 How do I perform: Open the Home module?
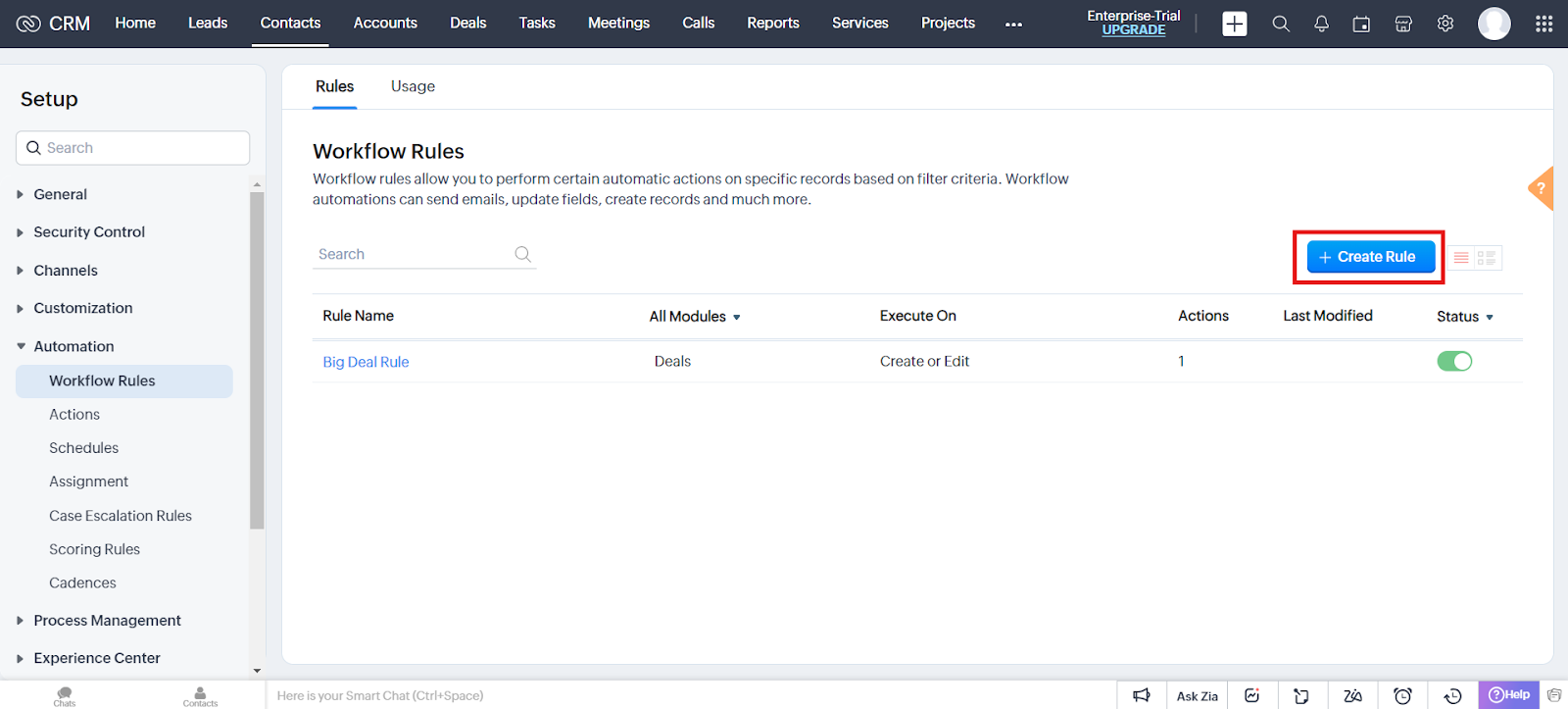coord(135,23)
